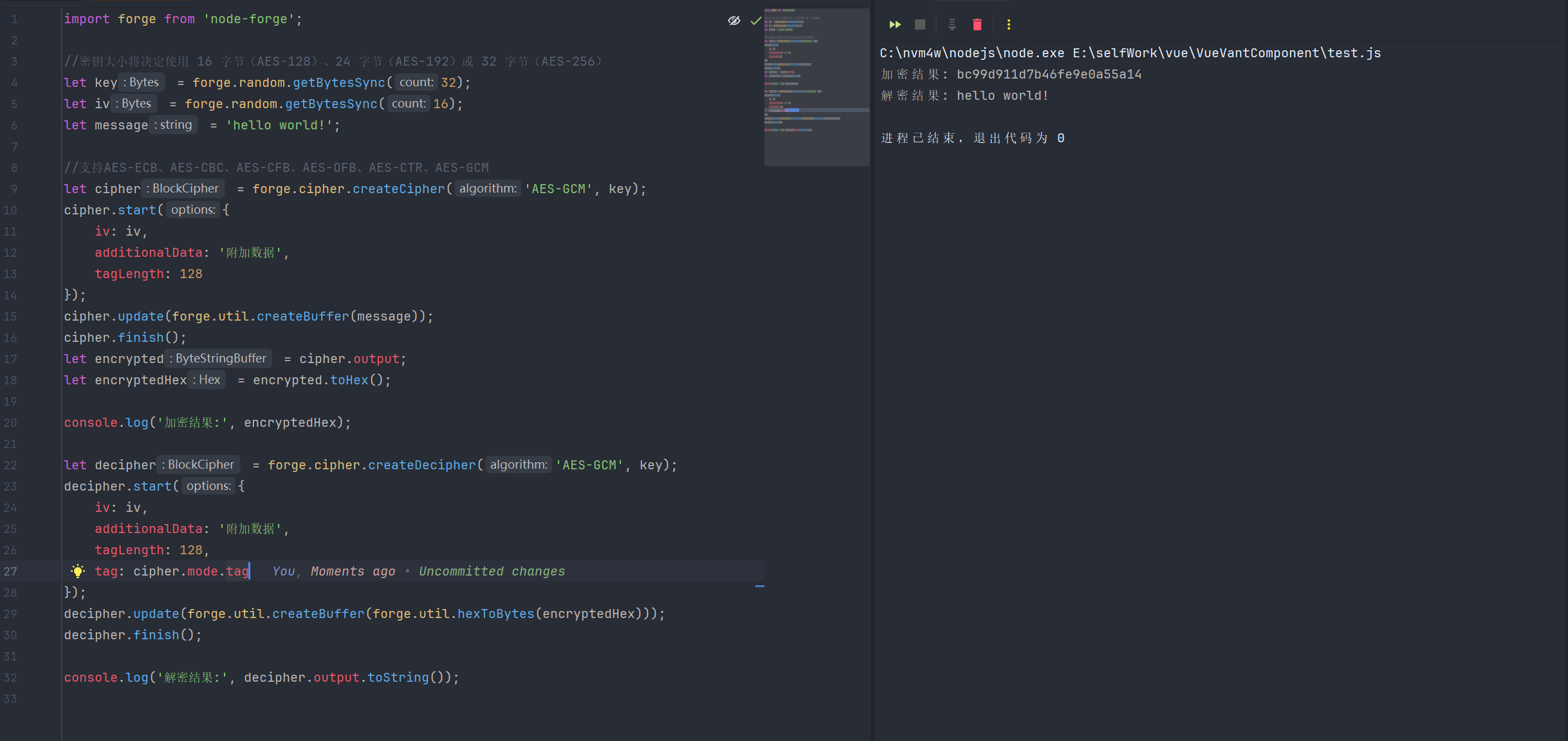
Task: Click the test.js file path in console
Action: [1226, 53]
